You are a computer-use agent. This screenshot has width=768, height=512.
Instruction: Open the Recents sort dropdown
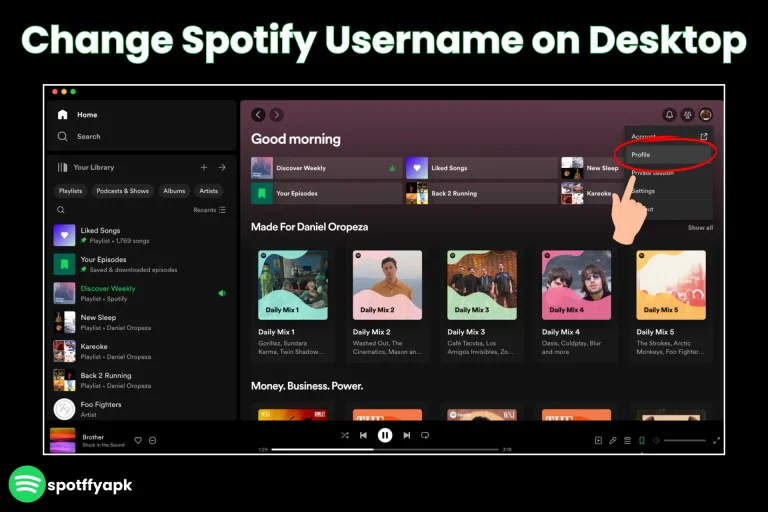209,210
